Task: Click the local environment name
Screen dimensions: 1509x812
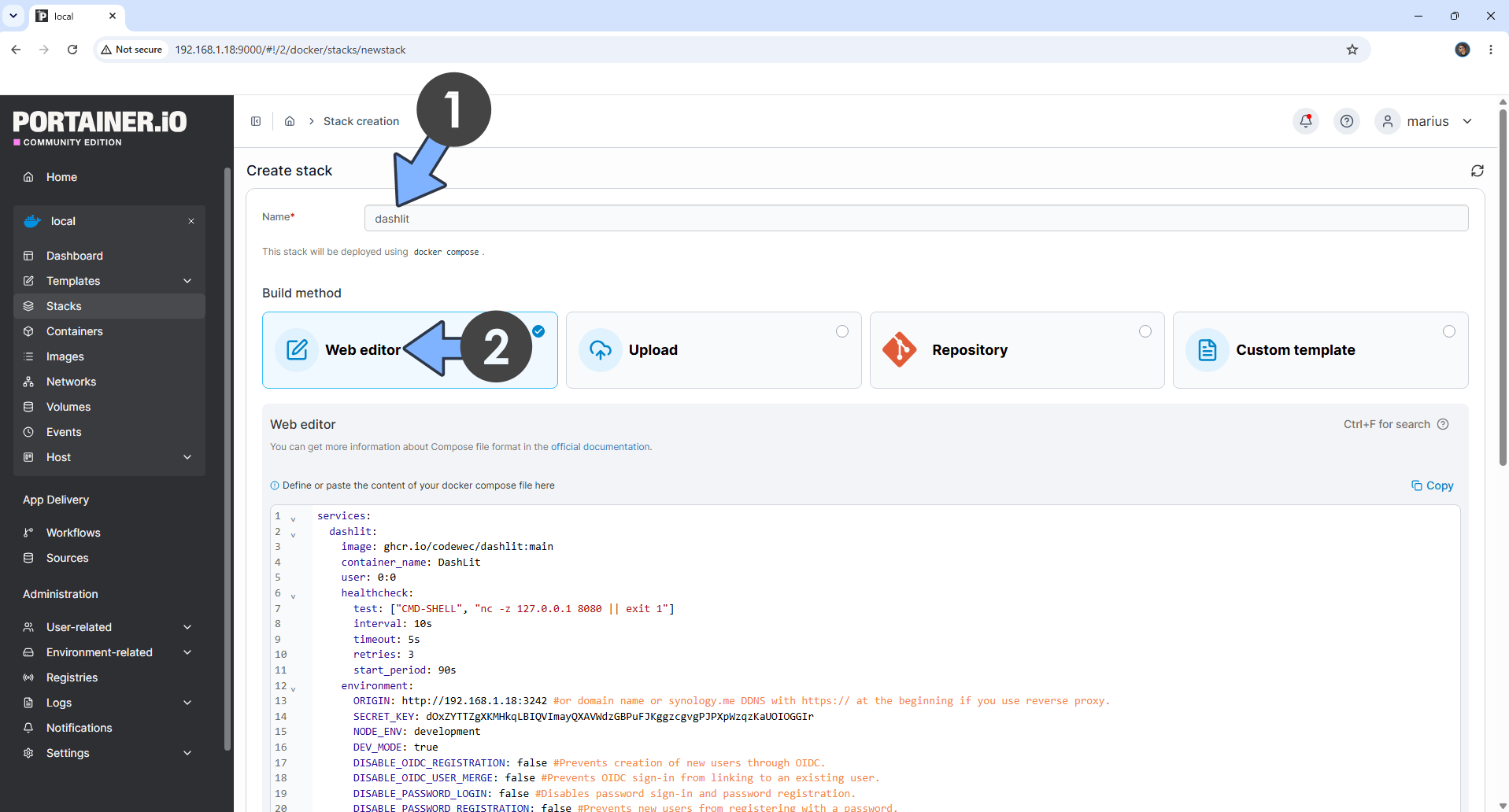Action: click(x=63, y=221)
